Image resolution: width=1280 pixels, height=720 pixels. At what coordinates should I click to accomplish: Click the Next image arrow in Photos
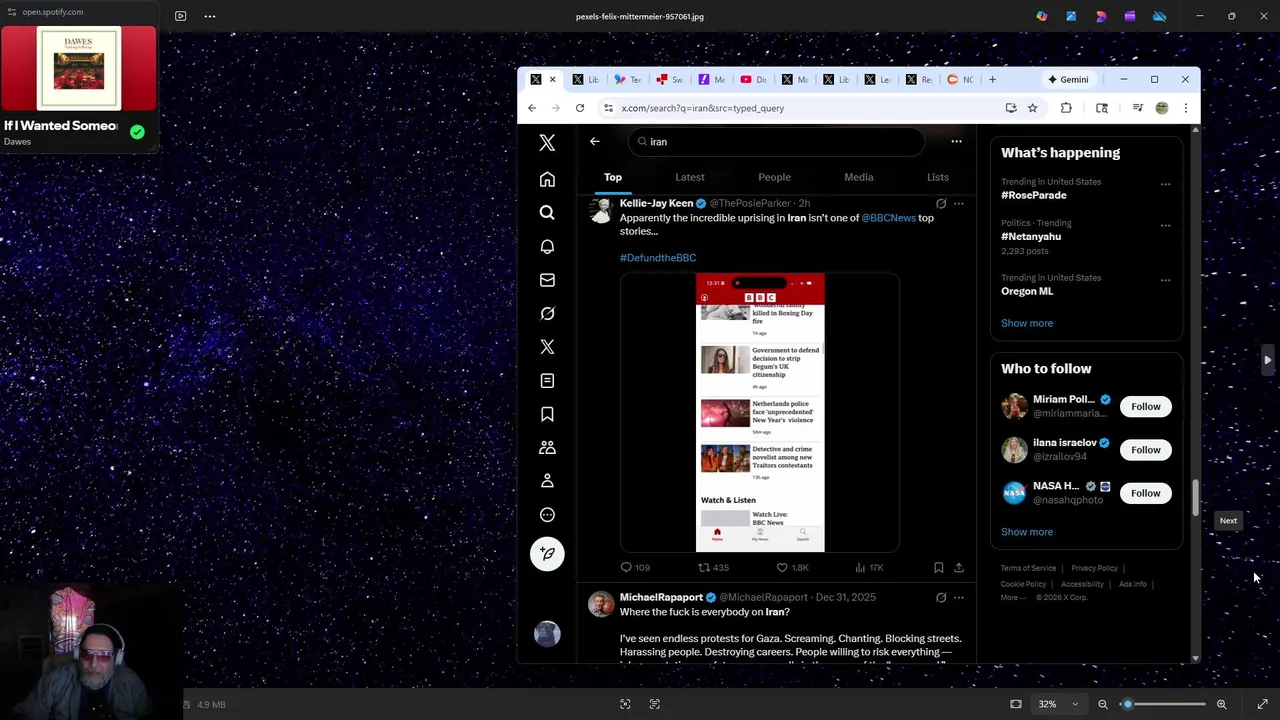click(x=1267, y=360)
